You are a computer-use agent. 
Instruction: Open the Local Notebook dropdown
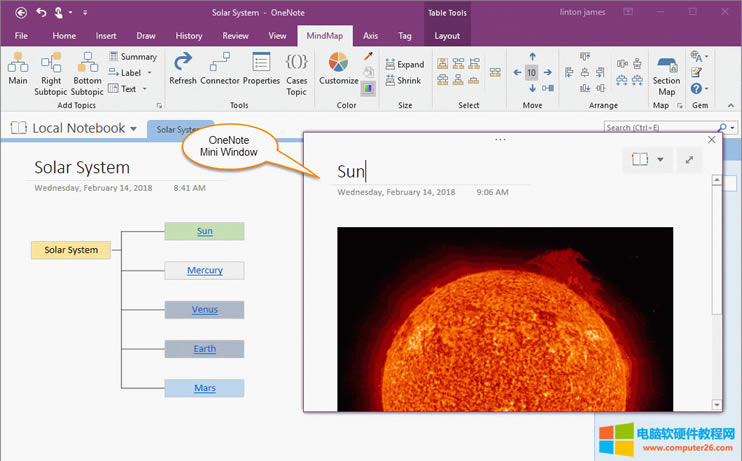[132, 128]
